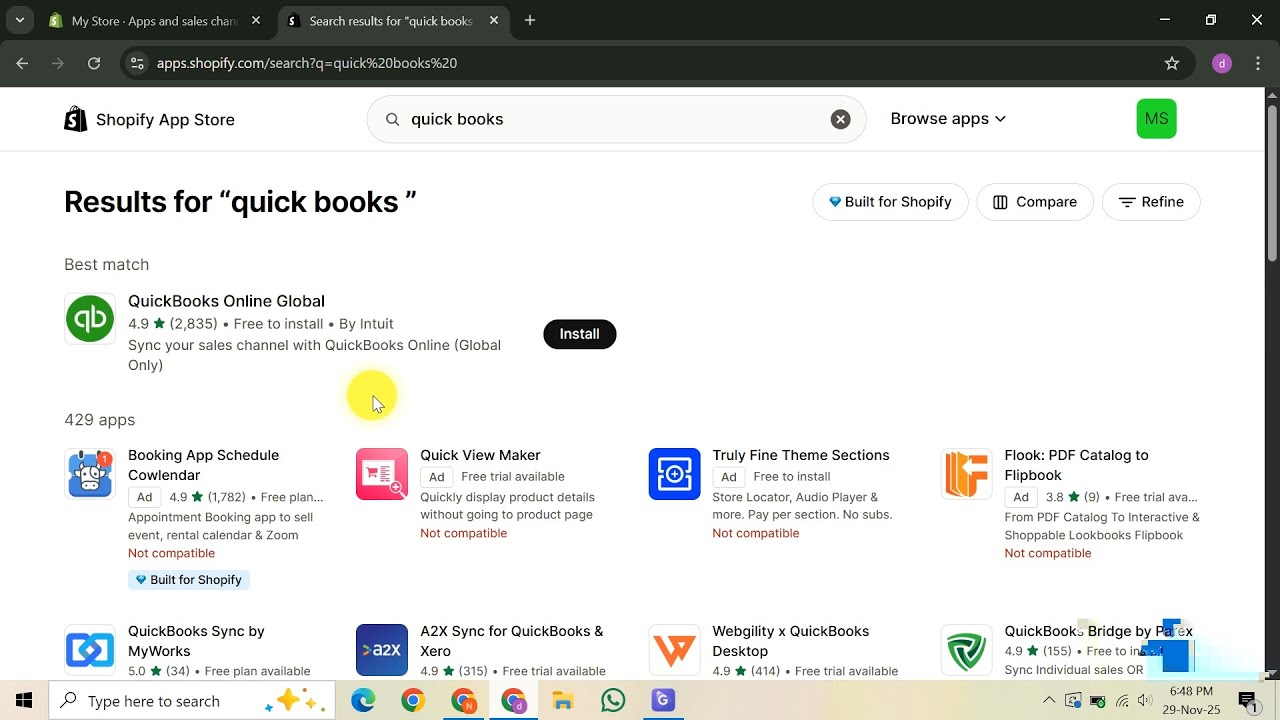Open the Chrome profile avatar

tap(1221, 63)
